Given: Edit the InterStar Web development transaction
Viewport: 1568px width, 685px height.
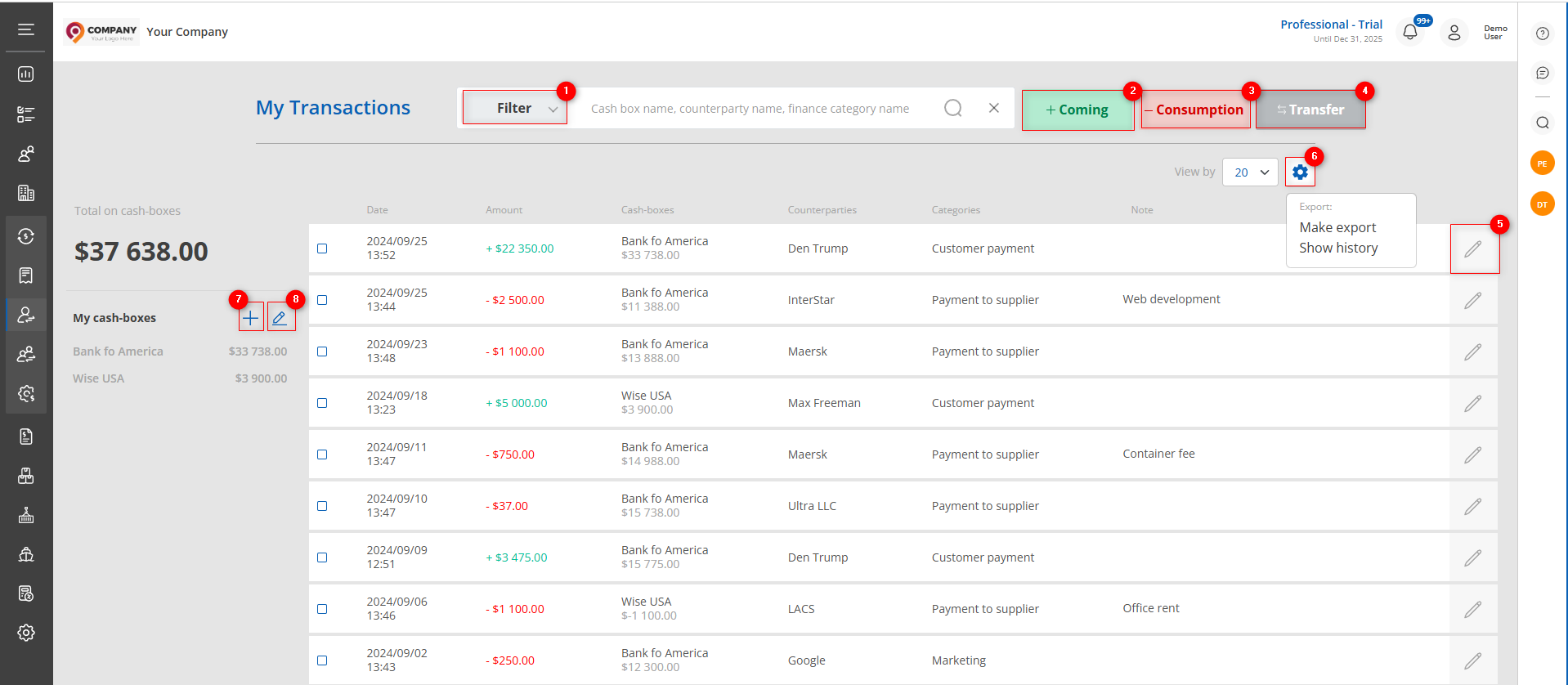Looking at the screenshot, I should 1473,301.
